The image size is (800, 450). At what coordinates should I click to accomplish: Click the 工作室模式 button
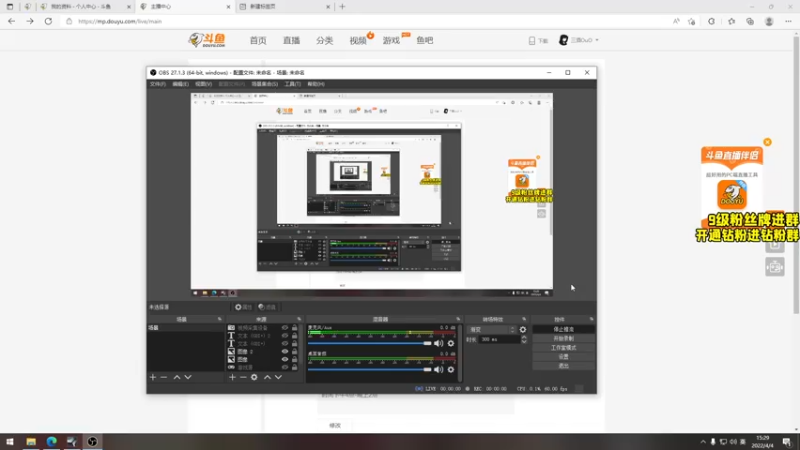point(563,348)
